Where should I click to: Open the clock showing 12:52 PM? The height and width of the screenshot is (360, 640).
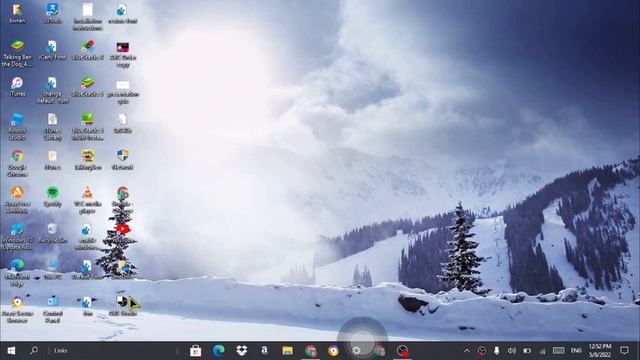(600, 351)
